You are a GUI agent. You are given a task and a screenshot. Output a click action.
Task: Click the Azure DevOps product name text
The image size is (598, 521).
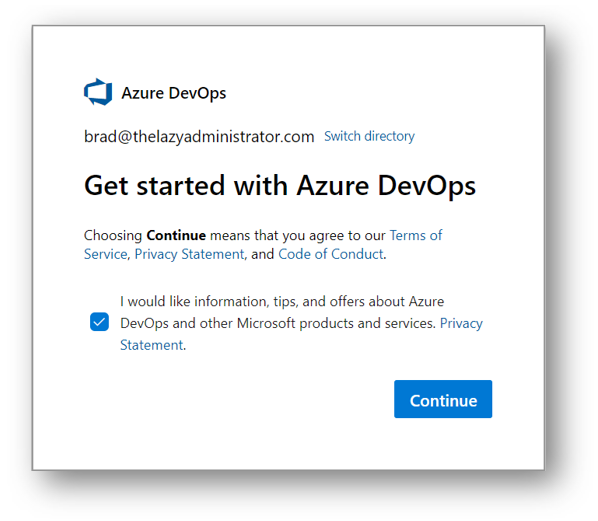[174, 93]
